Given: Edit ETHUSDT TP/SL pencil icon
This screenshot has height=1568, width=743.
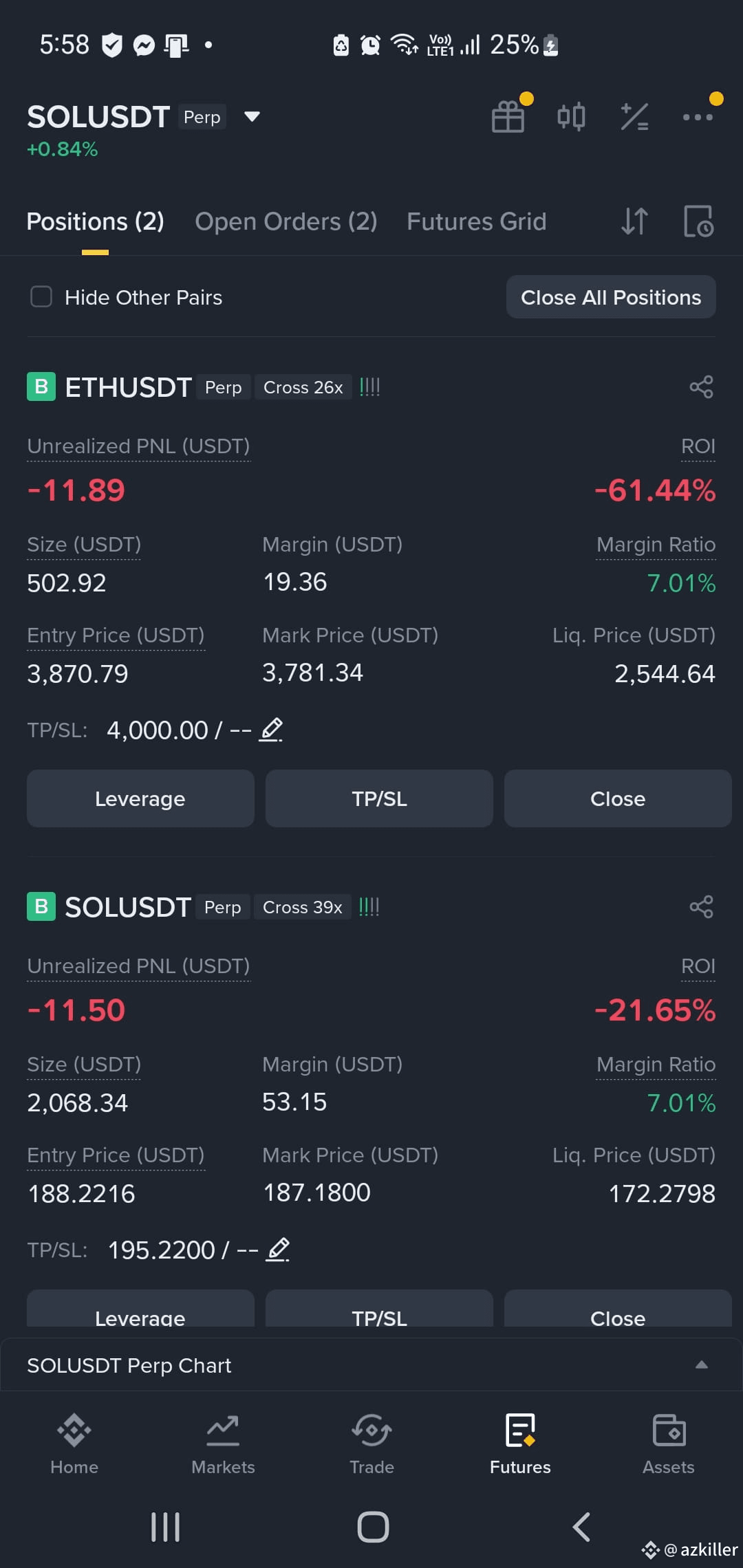Looking at the screenshot, I should click(271, 730).
